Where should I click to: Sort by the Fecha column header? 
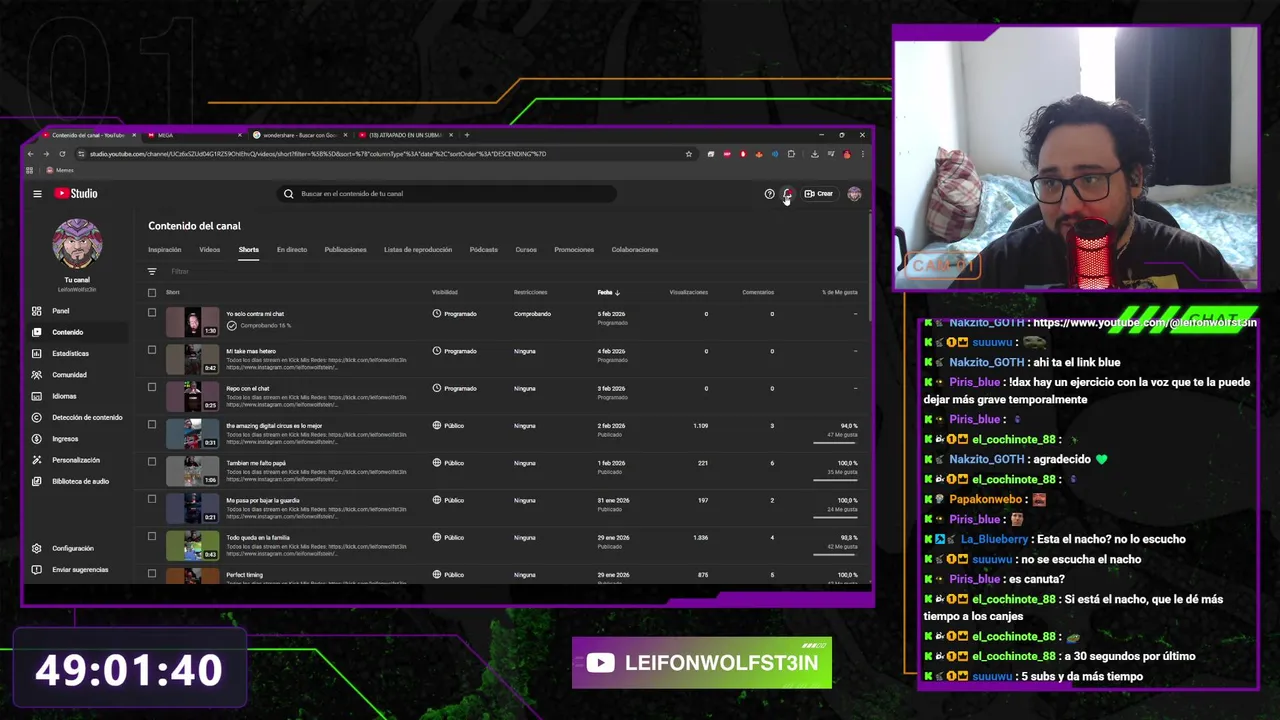point(609,292)
